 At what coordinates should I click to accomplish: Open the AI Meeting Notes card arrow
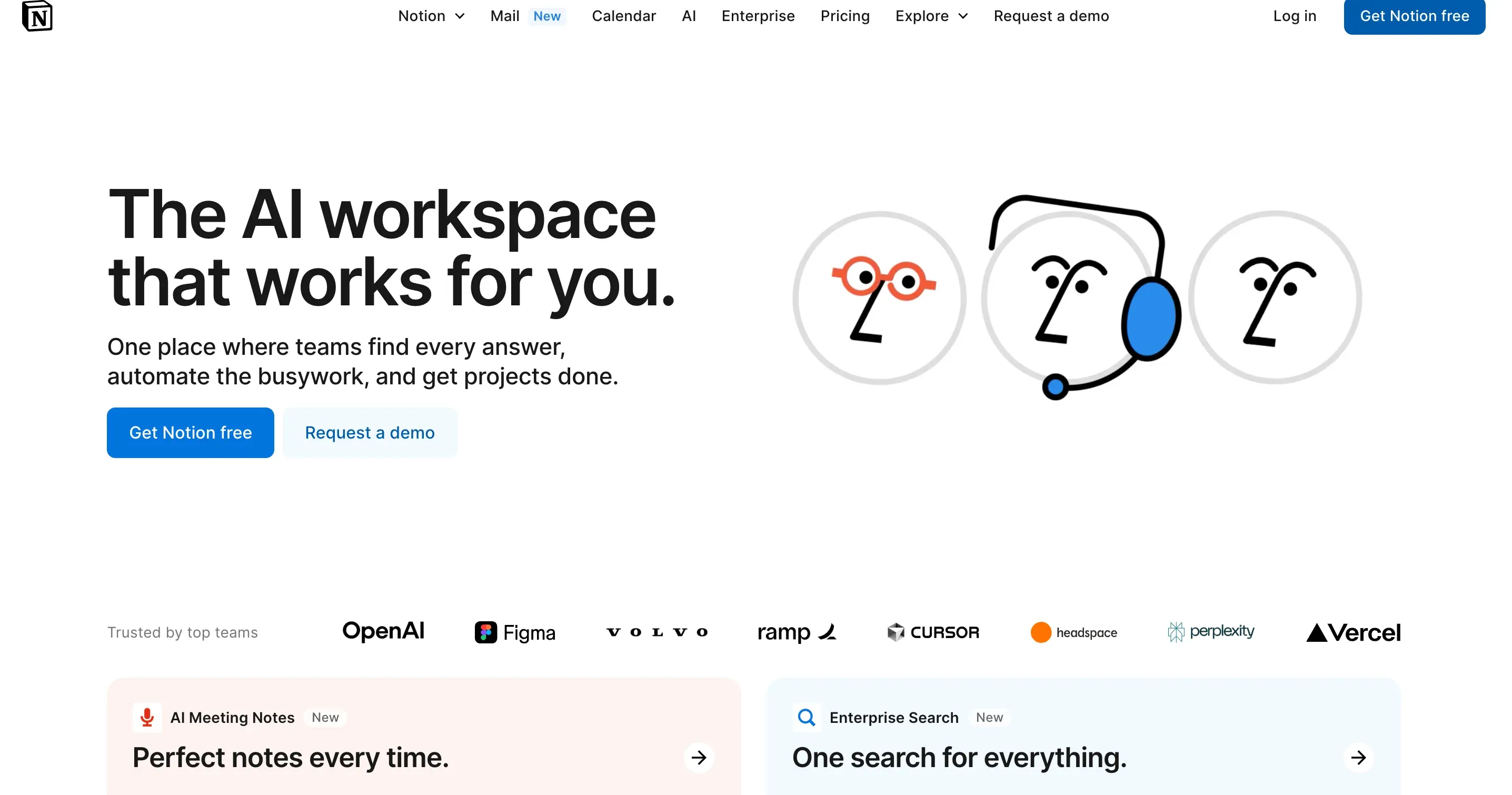(x=699, y=758)
